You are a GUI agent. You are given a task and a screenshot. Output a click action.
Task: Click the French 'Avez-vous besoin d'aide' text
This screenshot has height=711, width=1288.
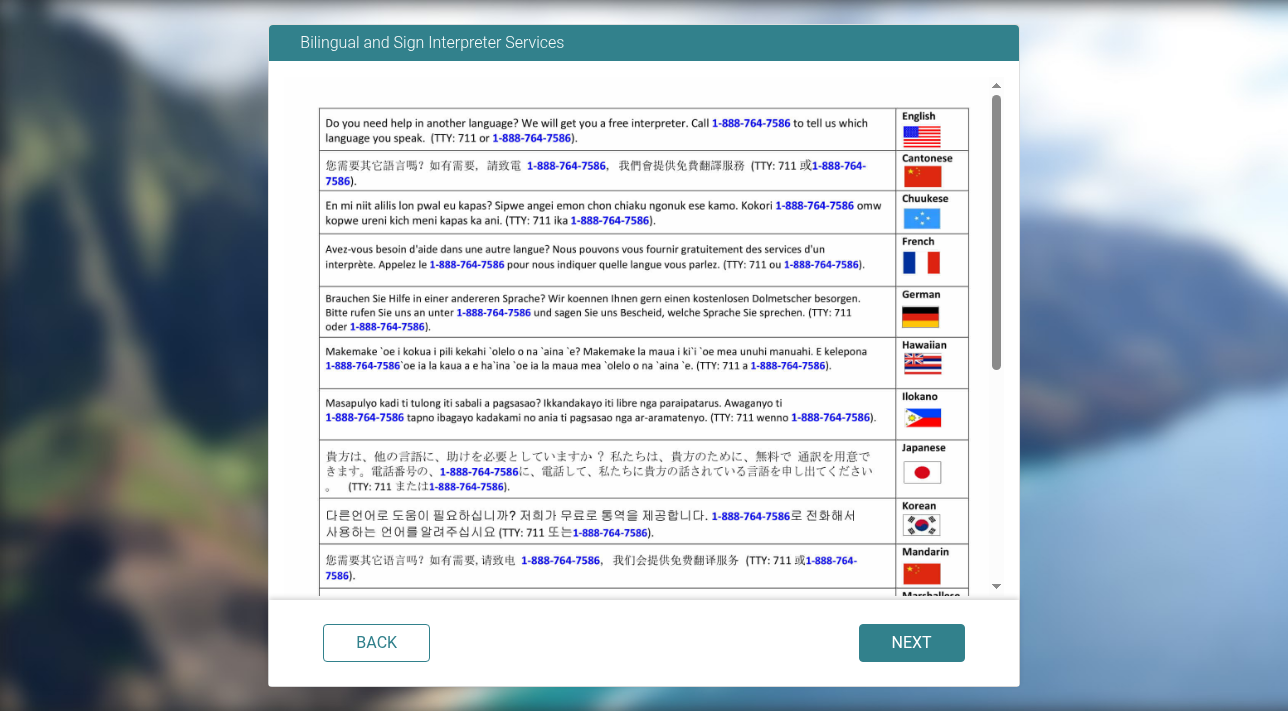(x=594, y=257)
